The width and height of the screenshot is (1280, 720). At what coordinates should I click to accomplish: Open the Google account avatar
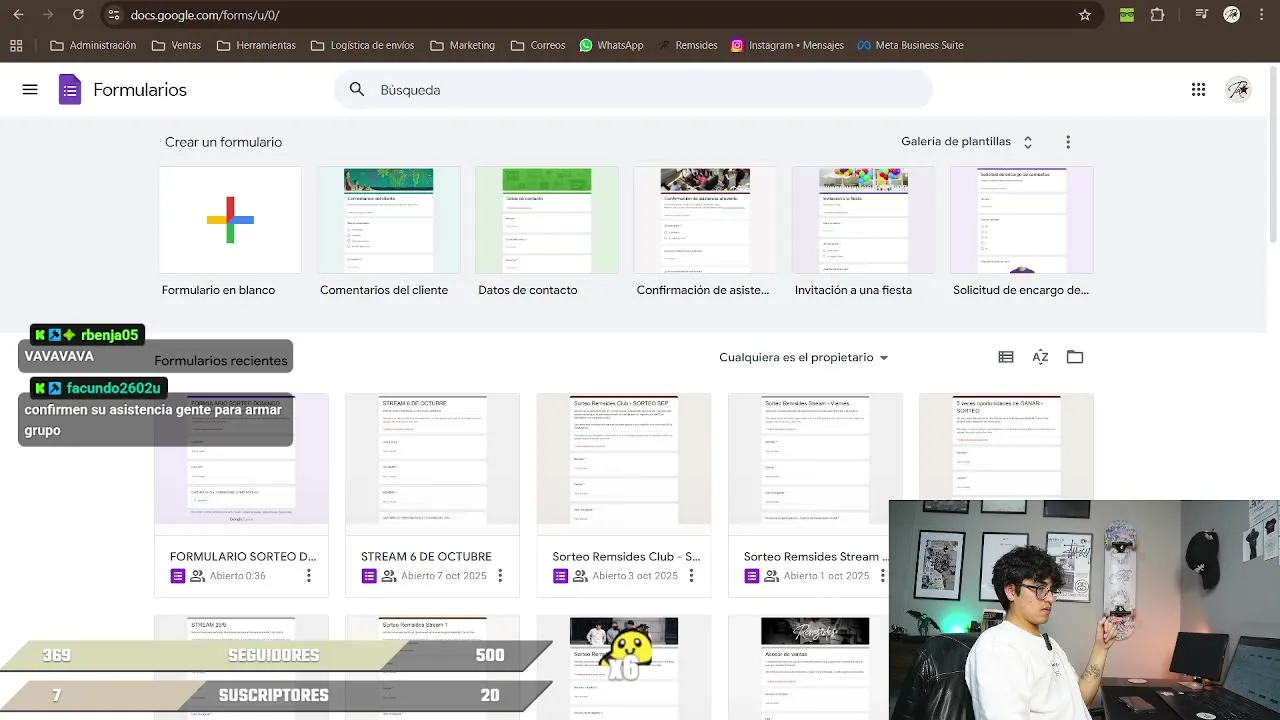tap(1238, 90)
